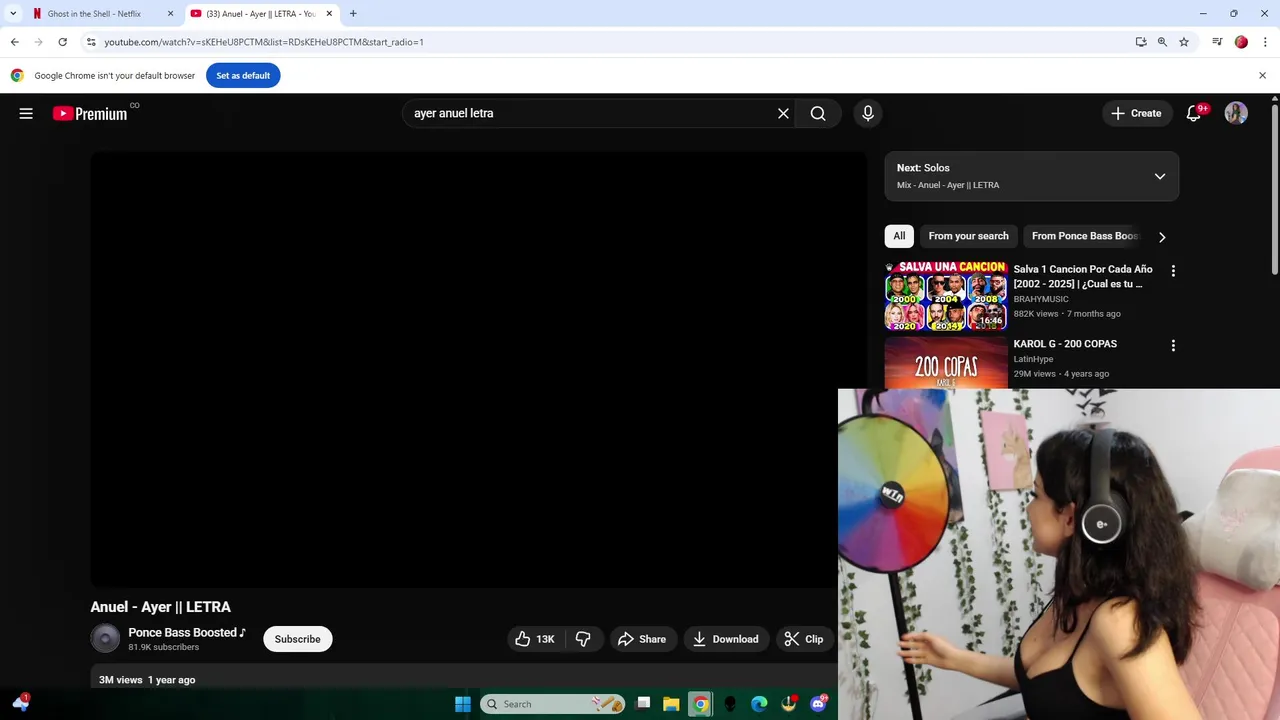The width and height of the screenshot is (1280, 720).
Task: Open Chrome tab search dropdown
Action: coord(13,14)
